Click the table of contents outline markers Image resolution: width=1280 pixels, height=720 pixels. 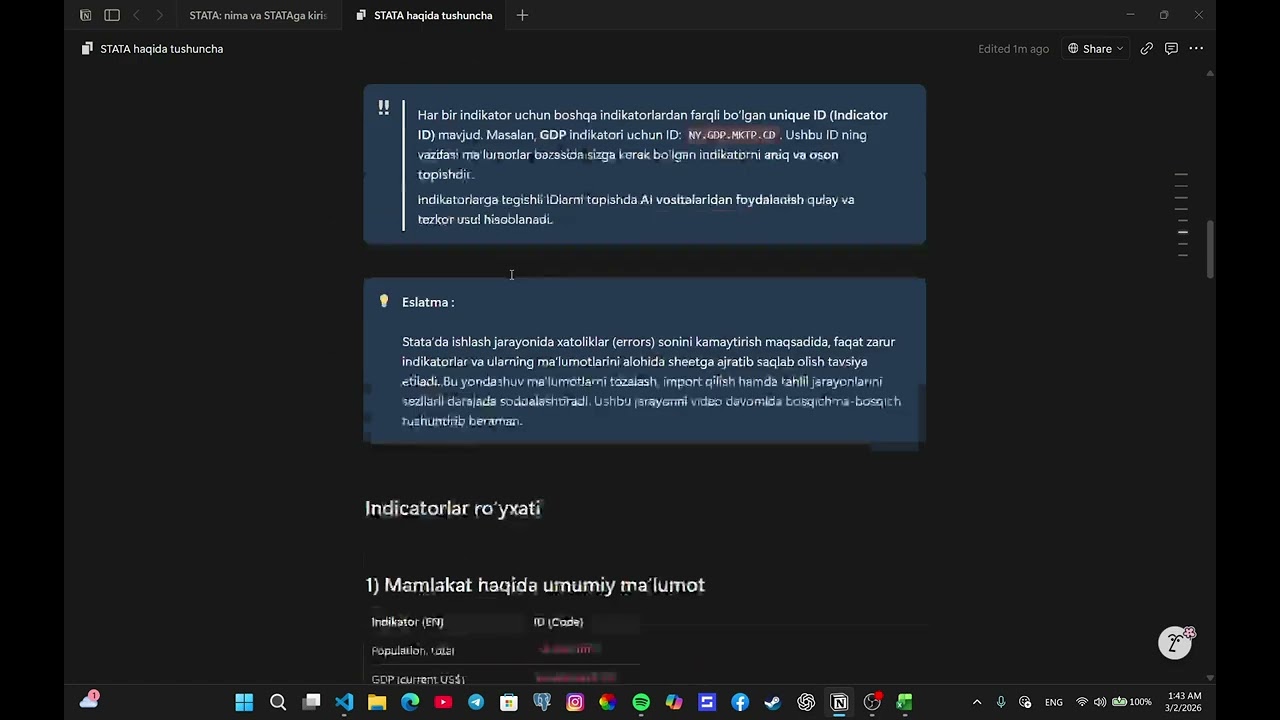click(x=1181, y=215)
